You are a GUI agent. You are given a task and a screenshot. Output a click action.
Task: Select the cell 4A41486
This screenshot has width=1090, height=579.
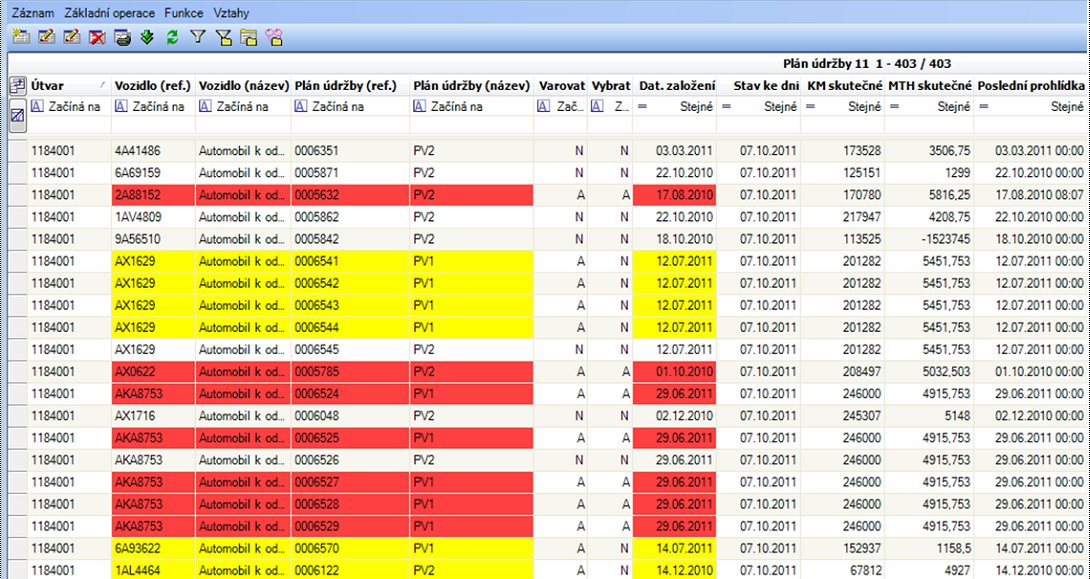click(x=153, y=150)
